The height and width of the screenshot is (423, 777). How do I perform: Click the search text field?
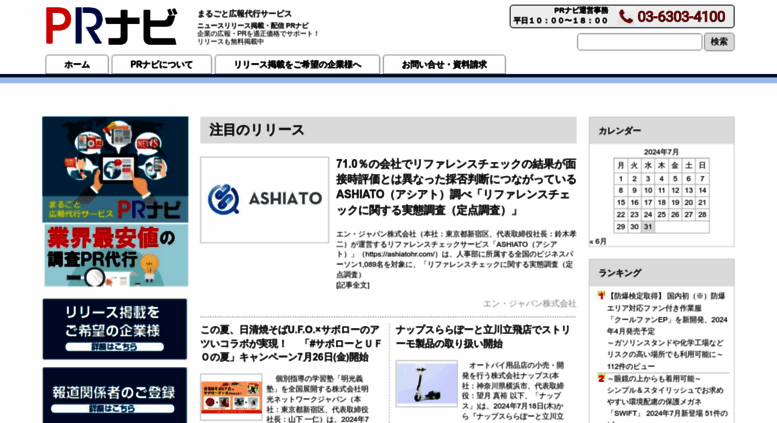pos(639,42)
